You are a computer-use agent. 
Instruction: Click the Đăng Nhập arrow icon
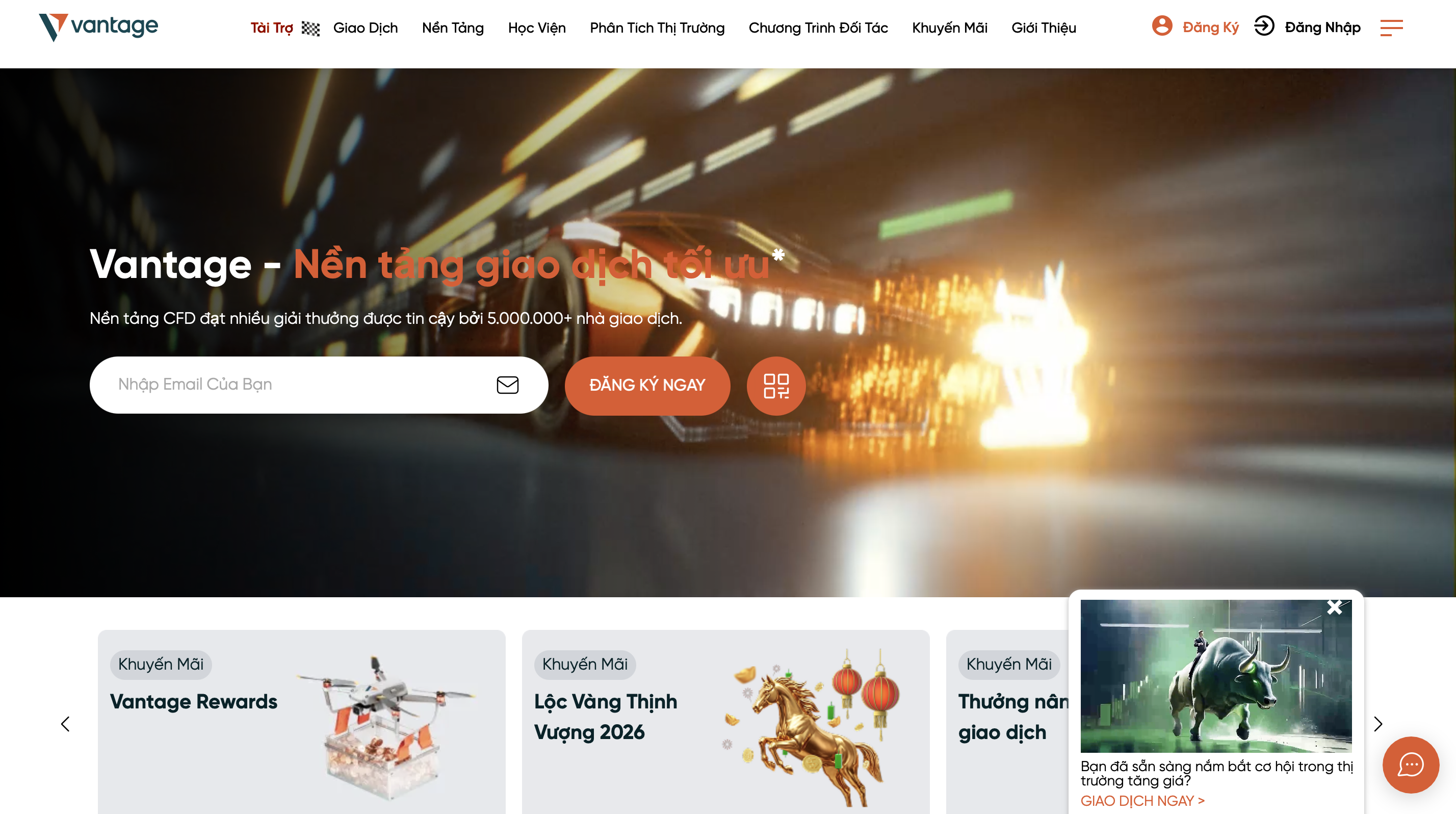1264,26
